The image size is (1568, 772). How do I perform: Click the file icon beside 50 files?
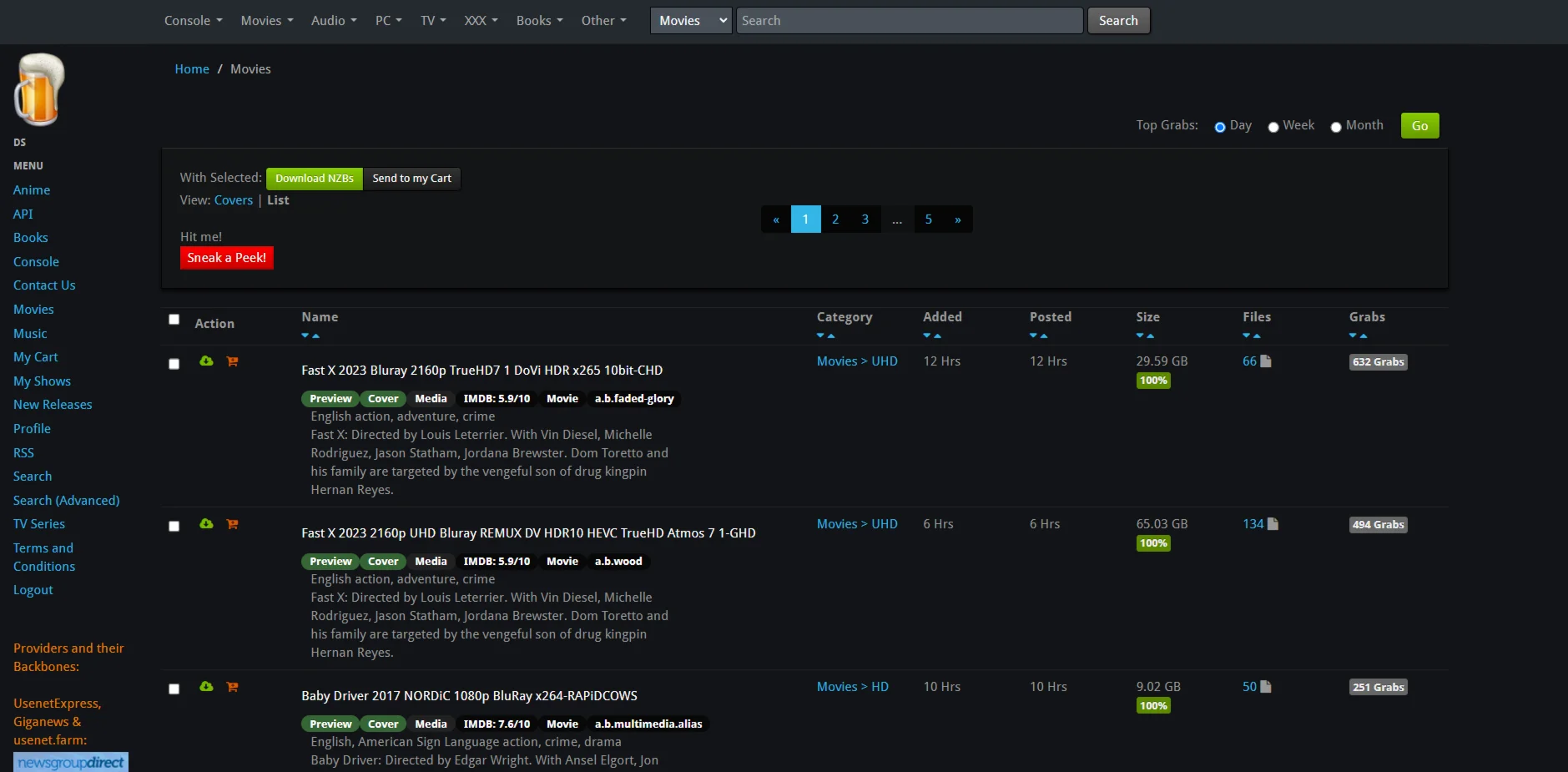point(1266,687)
